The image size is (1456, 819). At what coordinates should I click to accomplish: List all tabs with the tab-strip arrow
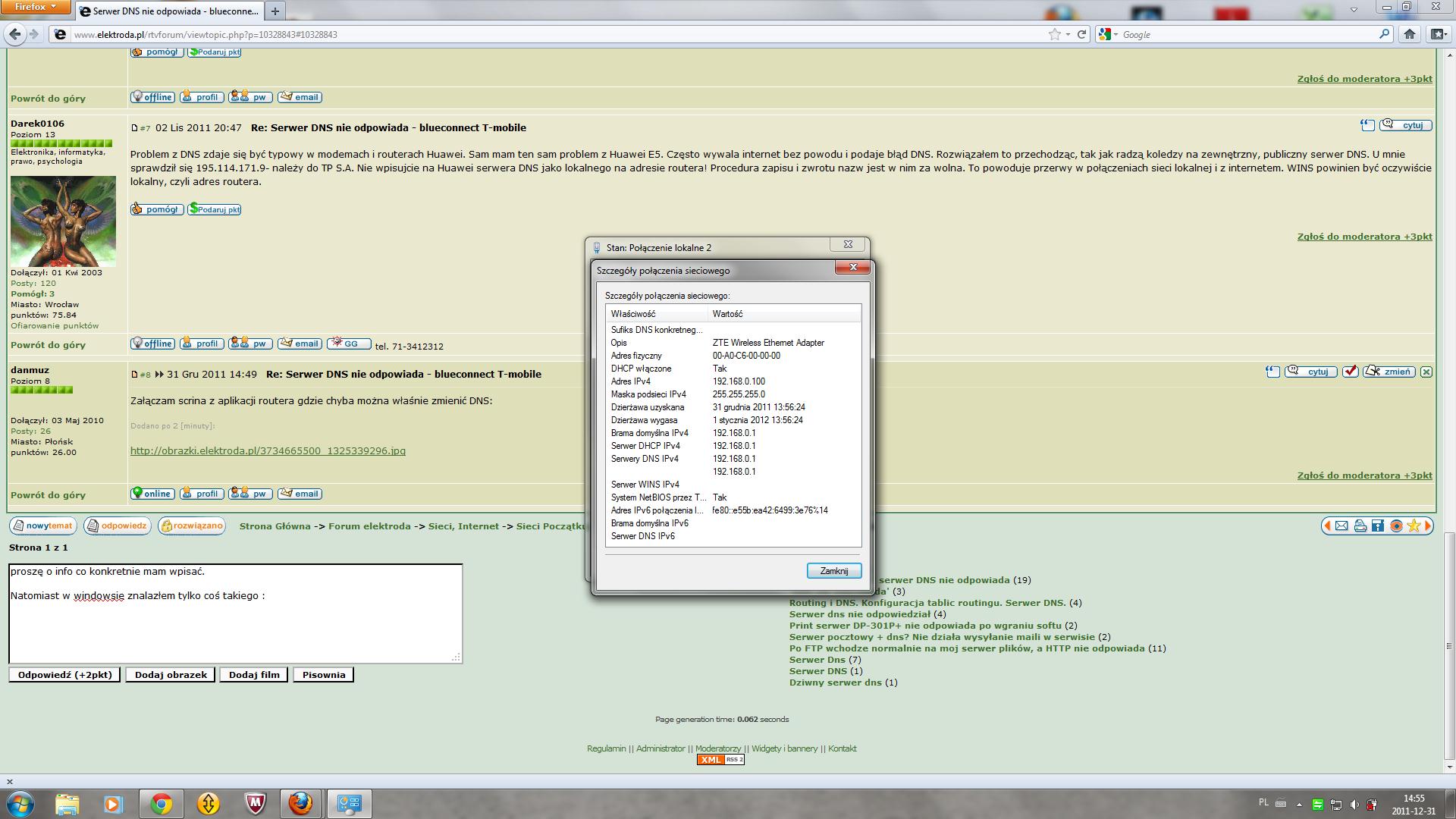[x=1354, y=10]
